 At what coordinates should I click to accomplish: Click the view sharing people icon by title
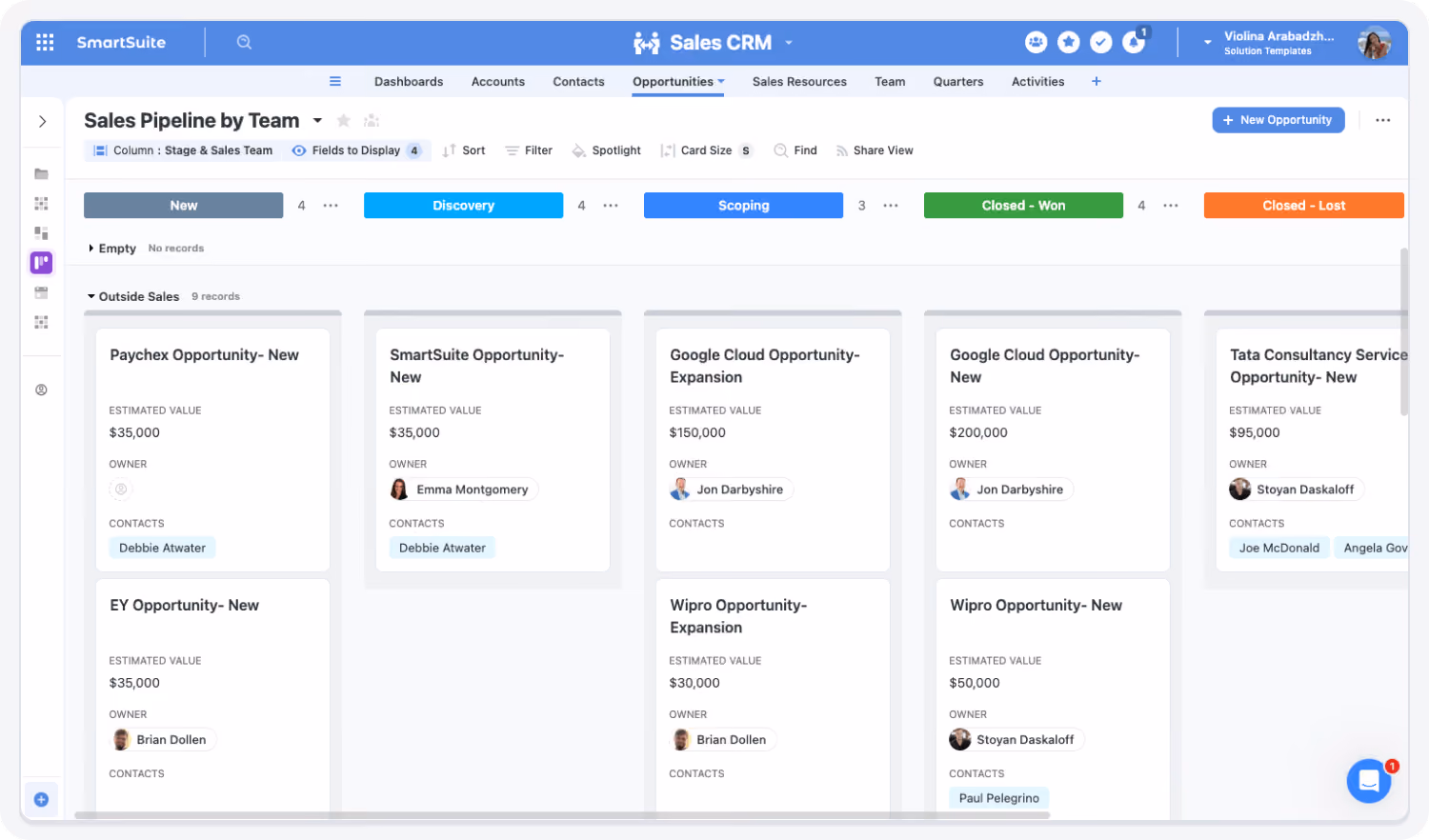coord(372,120)
